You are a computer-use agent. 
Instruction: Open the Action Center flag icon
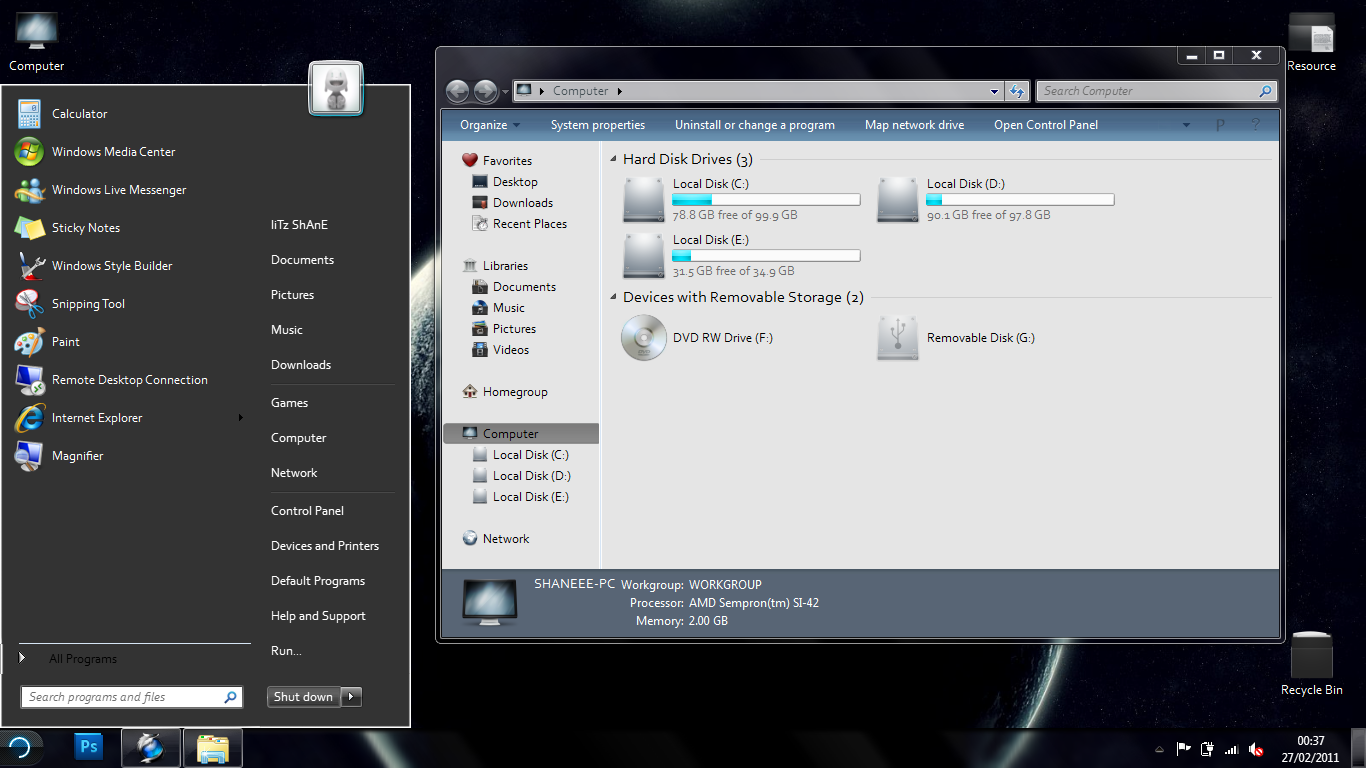(x=1183, y=749)
